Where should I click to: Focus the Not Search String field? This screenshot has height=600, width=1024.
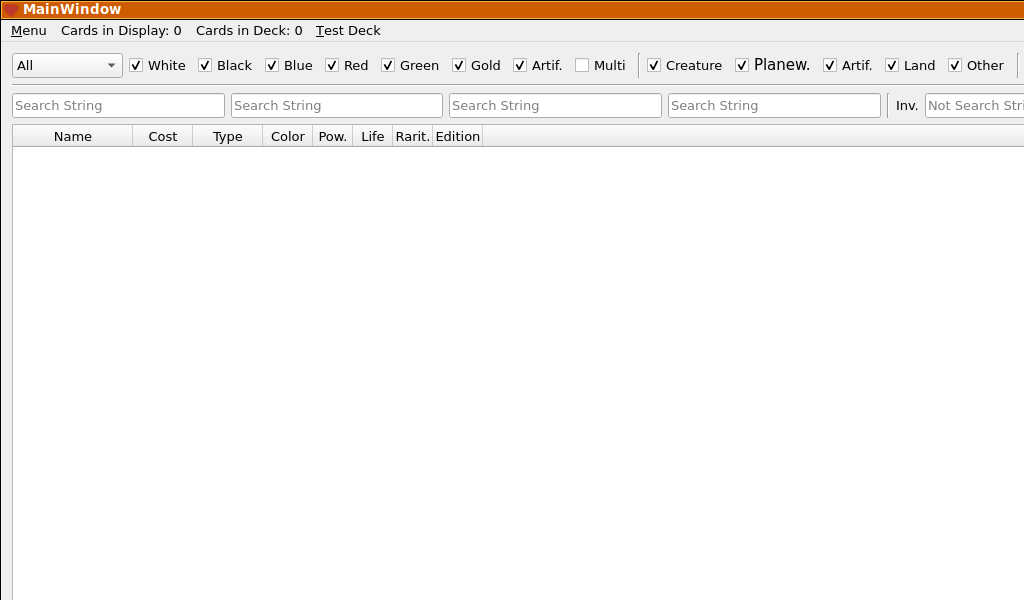point(974,106)
